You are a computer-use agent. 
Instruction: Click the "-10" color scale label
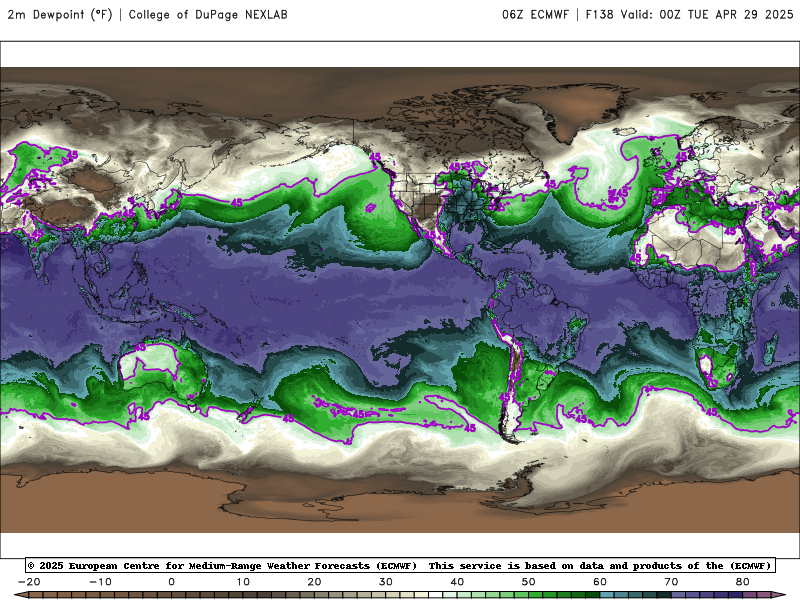[x=100, y=582]
